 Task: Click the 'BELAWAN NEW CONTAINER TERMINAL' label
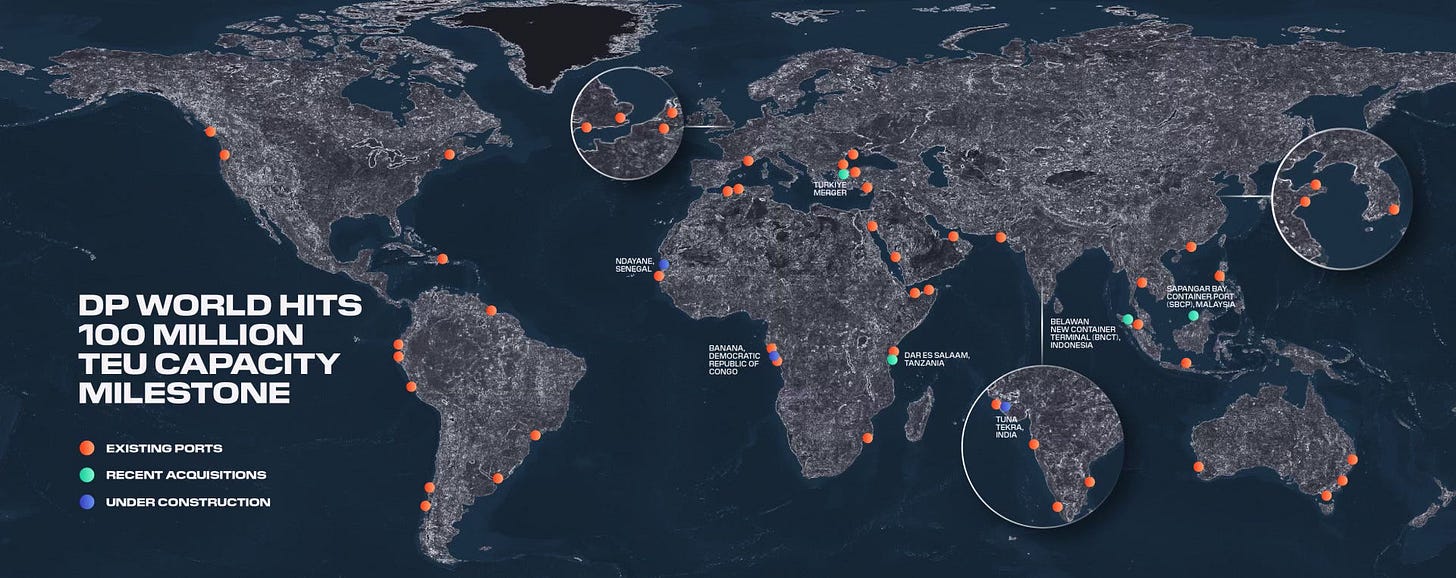1084,332
